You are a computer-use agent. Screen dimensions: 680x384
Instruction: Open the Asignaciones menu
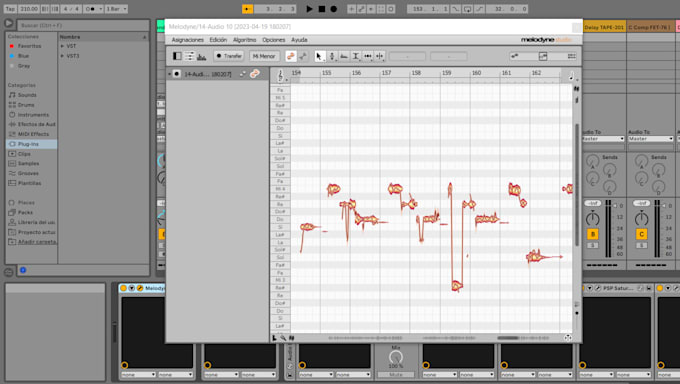(187, 40)
